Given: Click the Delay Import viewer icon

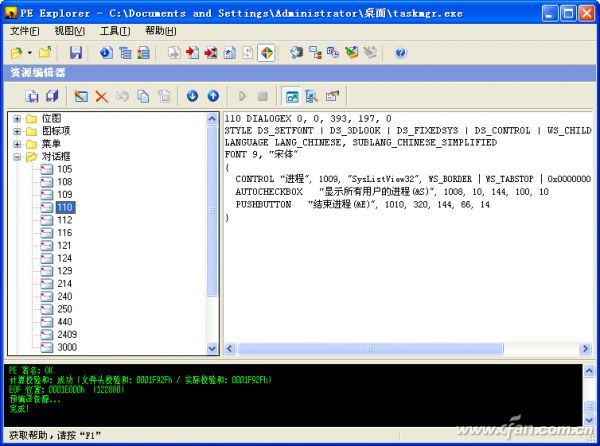Looking at the screenshot, I should 211,52.
